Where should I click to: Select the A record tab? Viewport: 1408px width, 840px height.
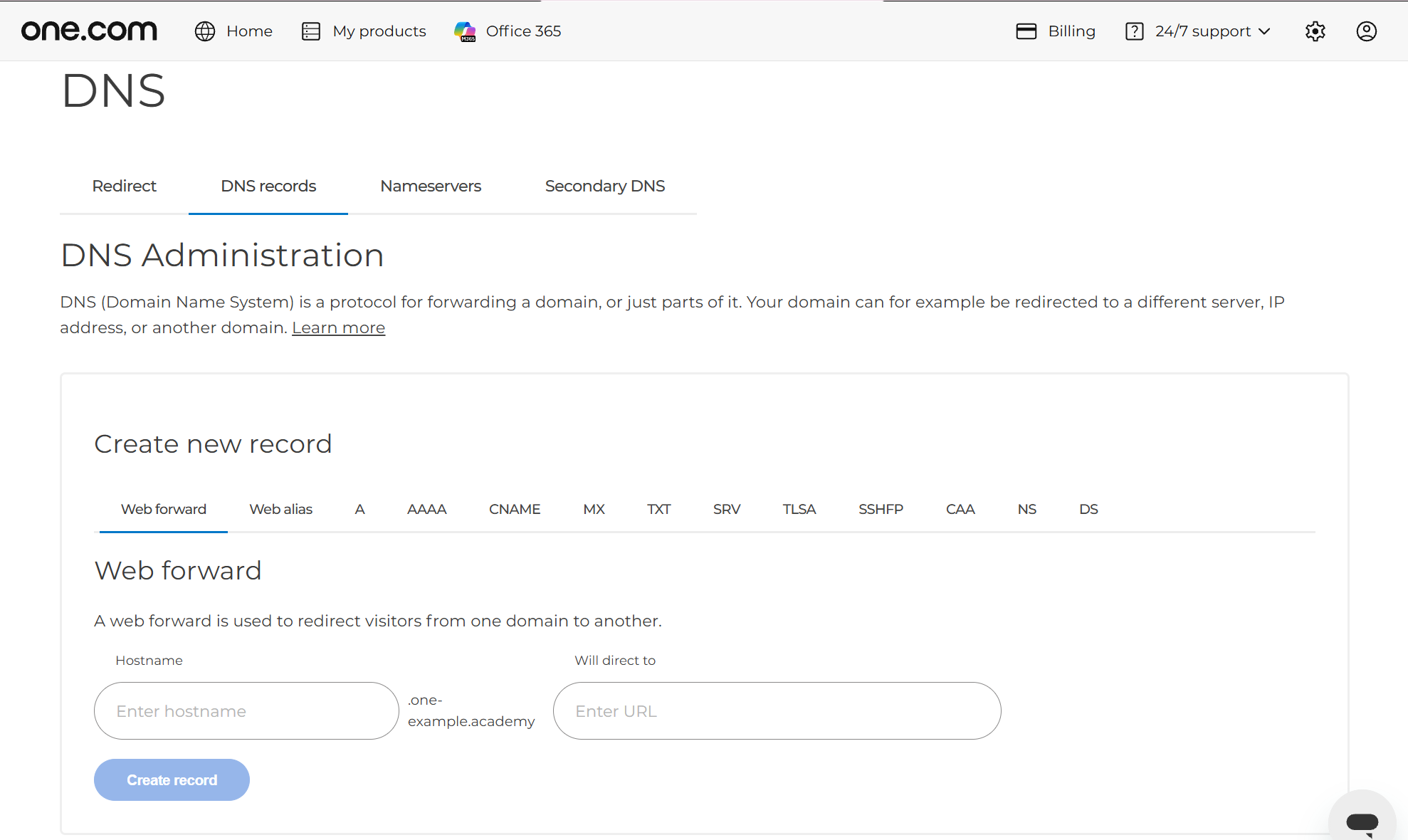359,509
